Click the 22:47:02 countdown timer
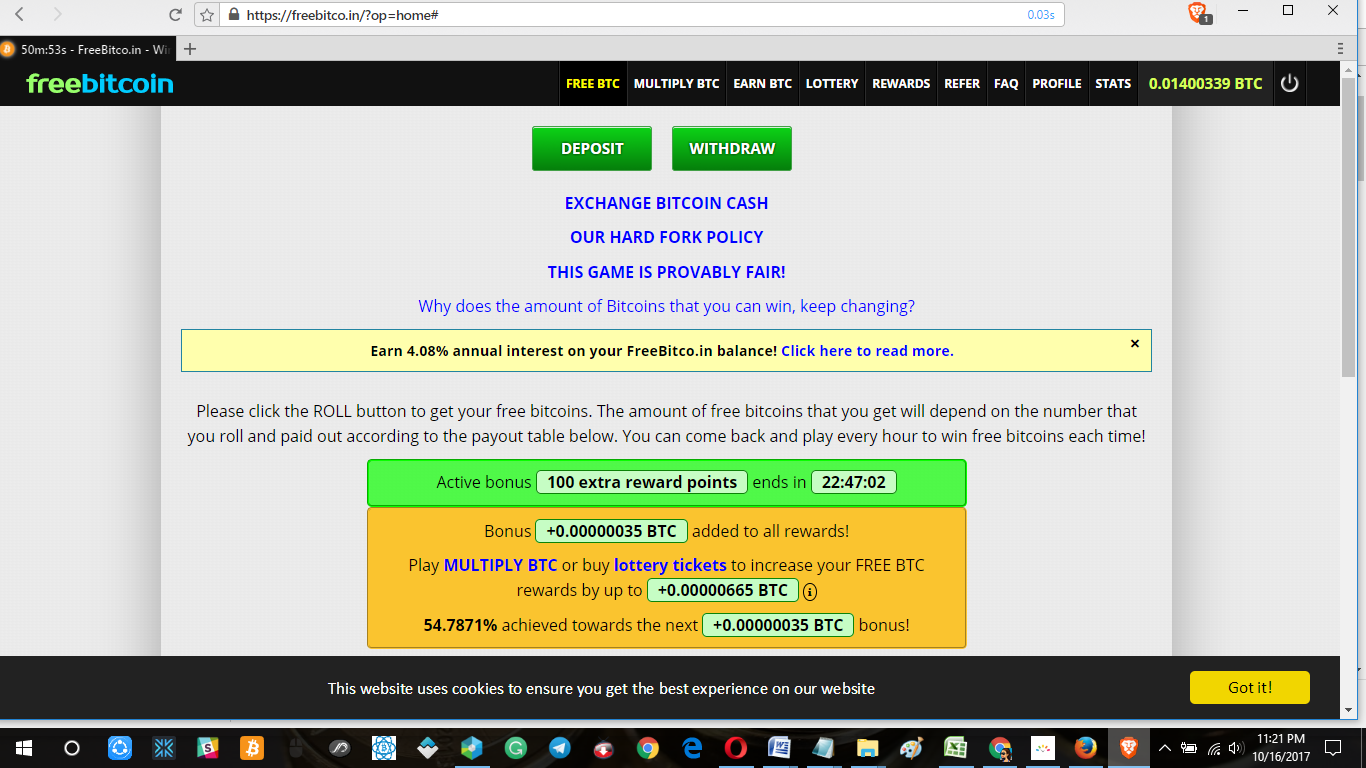 (x=854, y=482)
